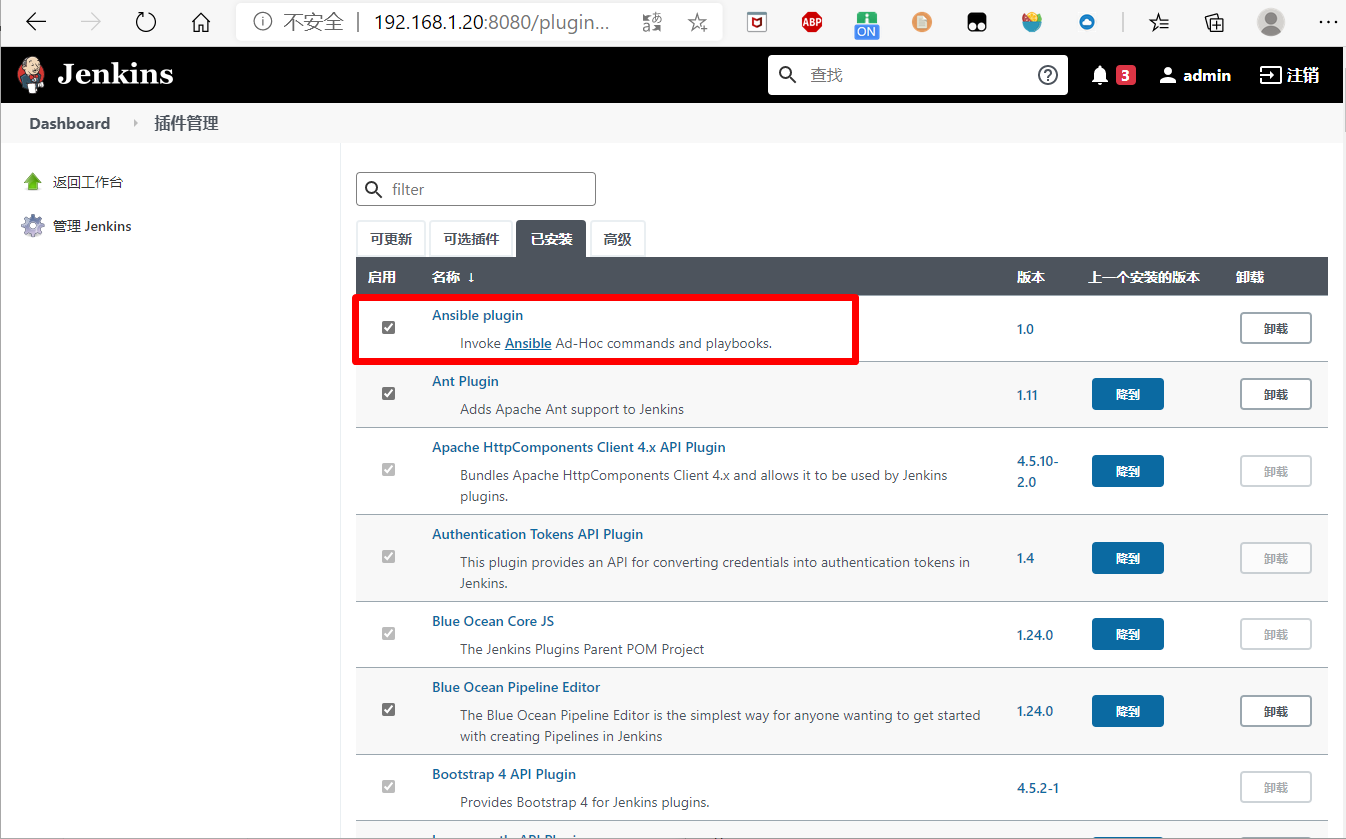Open the green ON extension icon
Screen dimensions: 1346x839
(x=866, y=23)
